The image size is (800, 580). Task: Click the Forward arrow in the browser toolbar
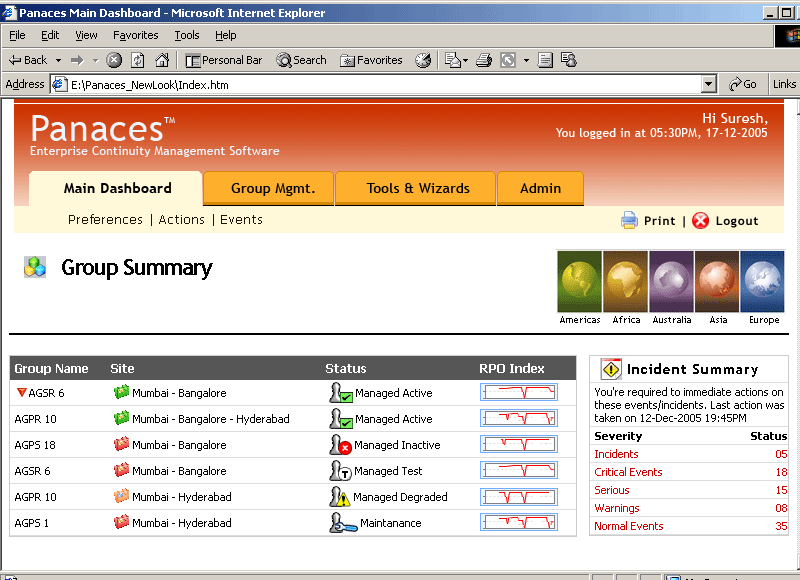pos(77,60)
